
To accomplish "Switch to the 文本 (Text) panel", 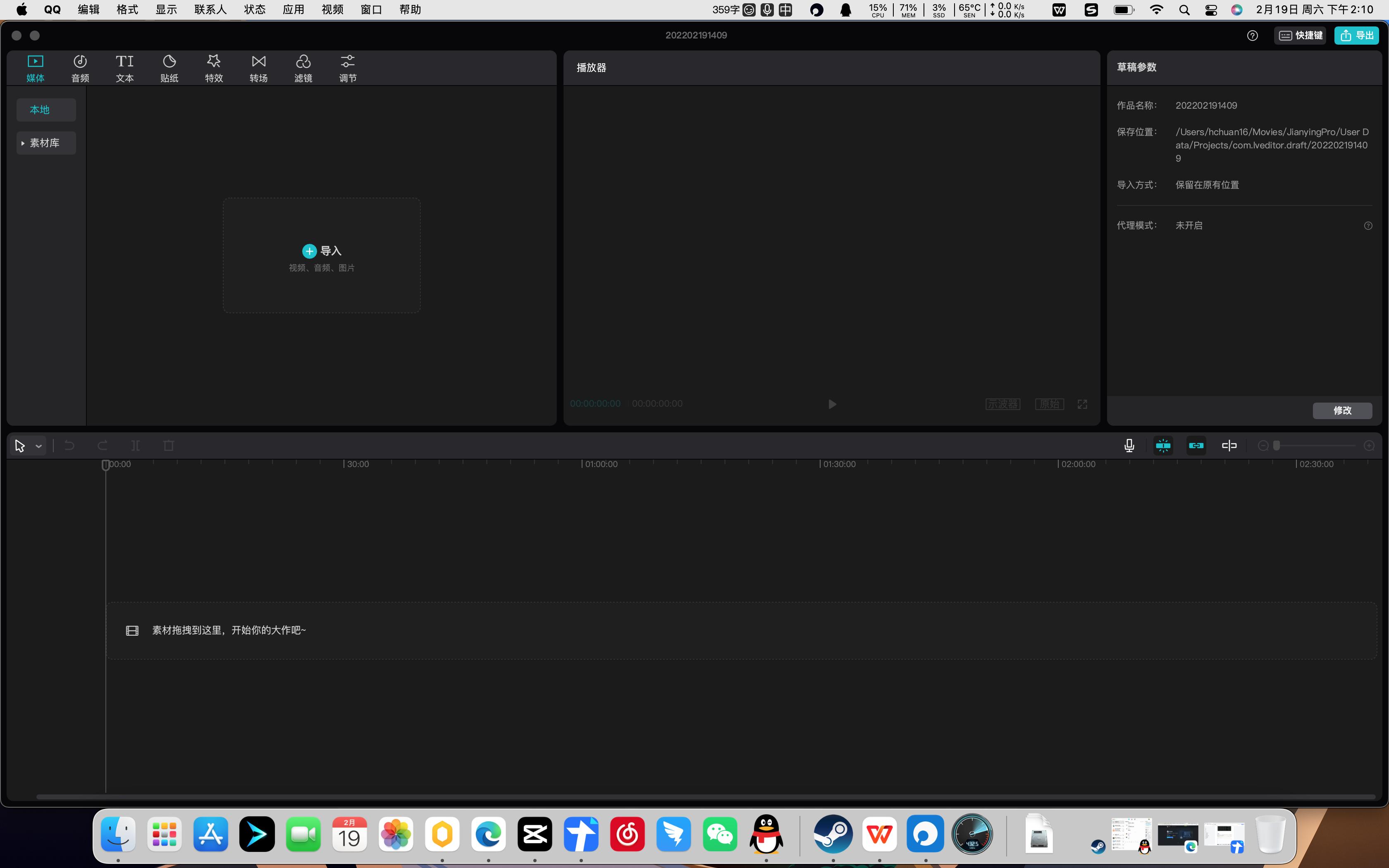I will [124, 67].
